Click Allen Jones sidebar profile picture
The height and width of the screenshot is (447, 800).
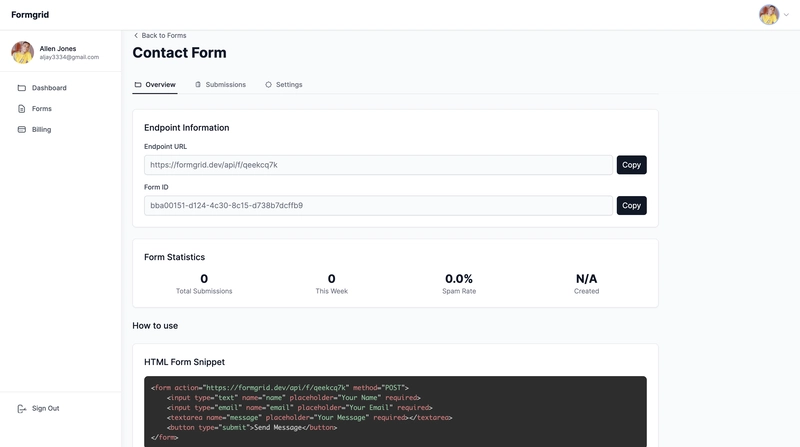coord(22,52)
